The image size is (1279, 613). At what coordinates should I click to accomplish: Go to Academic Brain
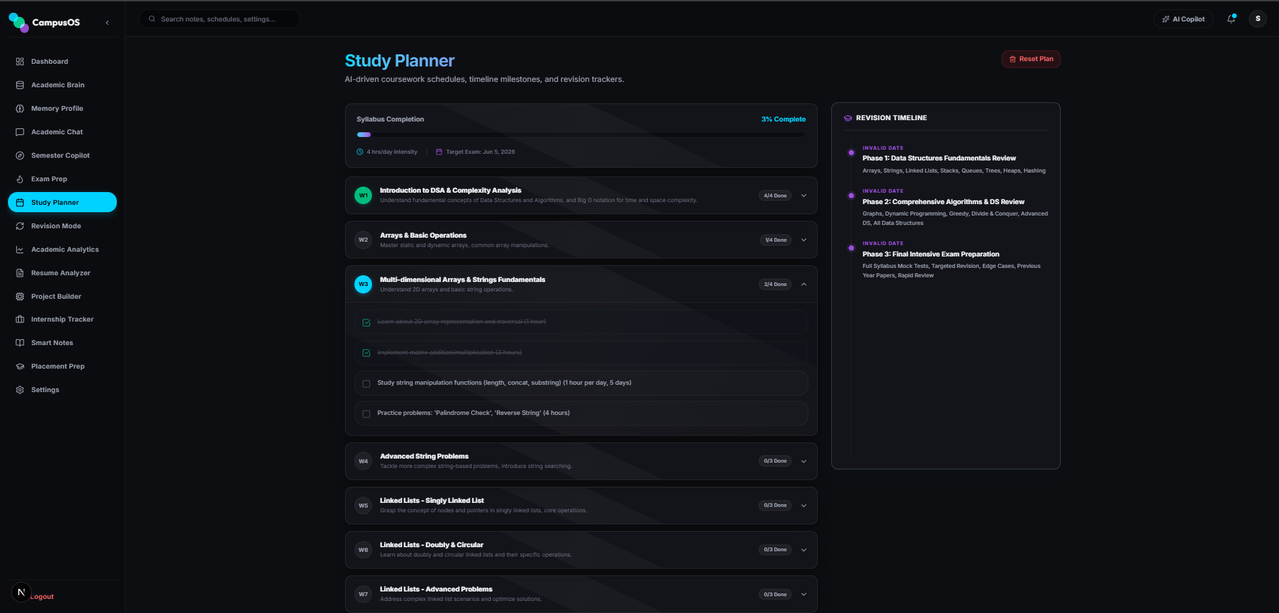(x=62, y=85)
